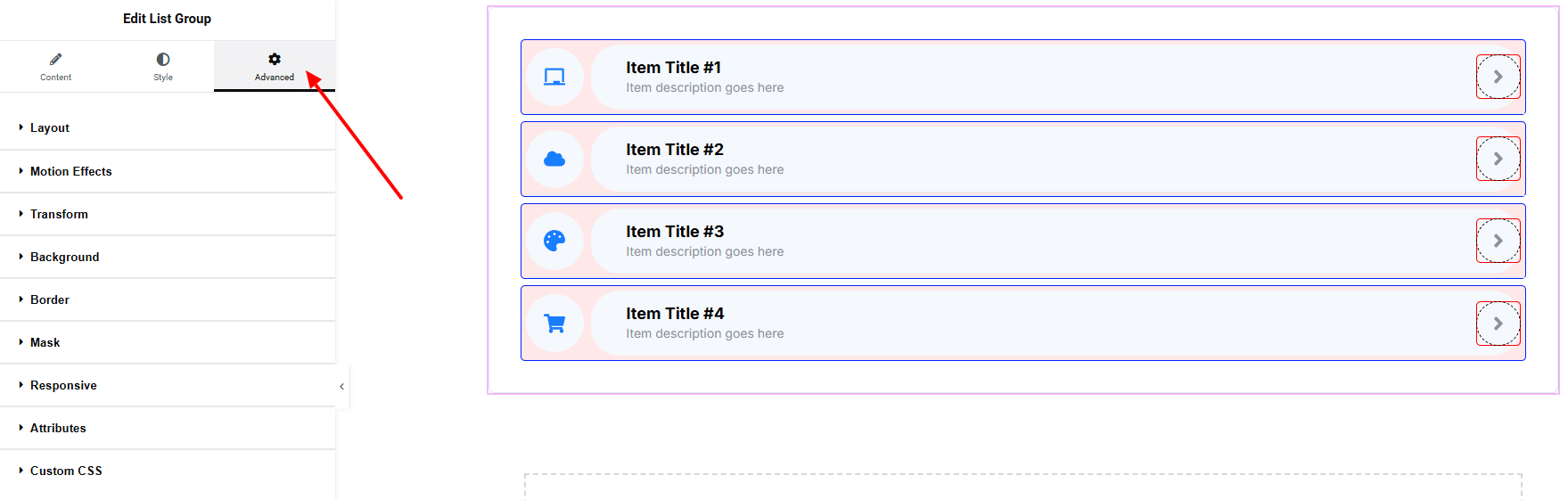Click the chevron arrow on Item Title #2
Image resolution: width=1568 pixels, height=500 pixels.
(1498, 159)
